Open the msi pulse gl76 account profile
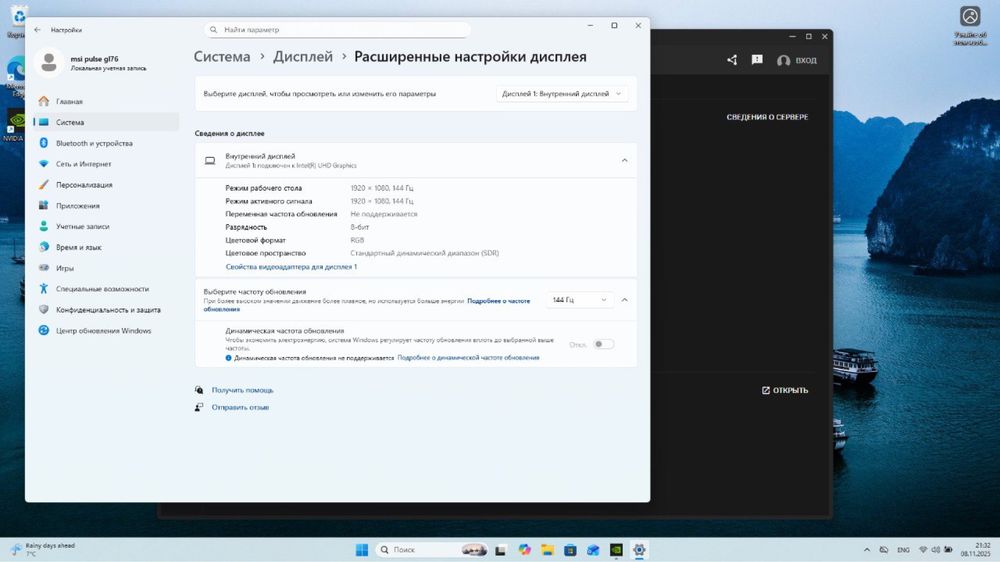 92,63
